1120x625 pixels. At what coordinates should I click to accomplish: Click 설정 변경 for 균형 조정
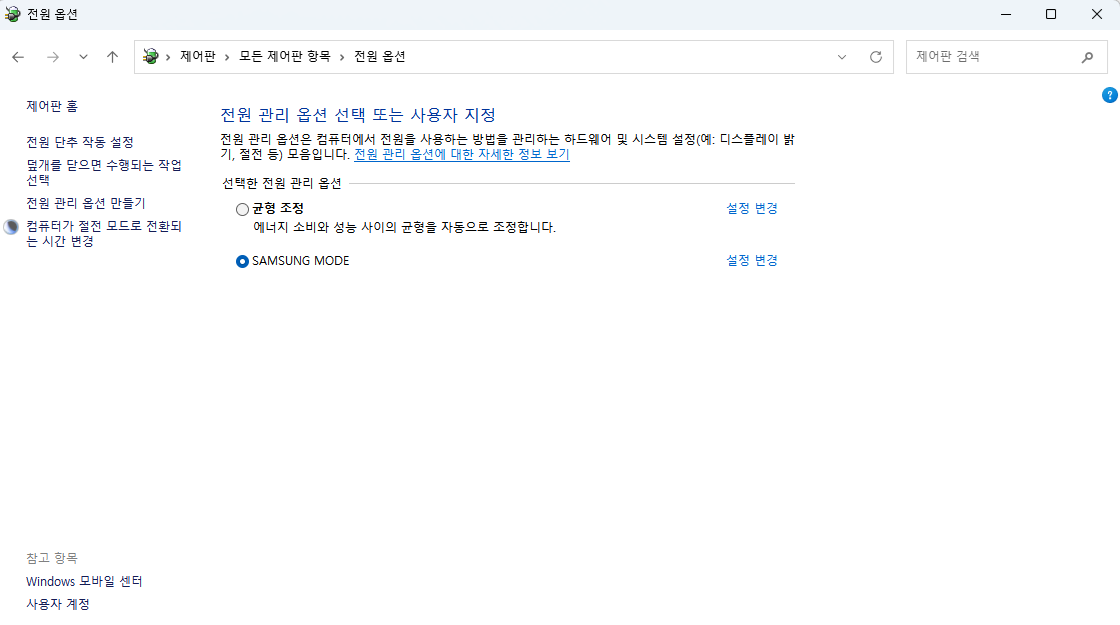click(752, 209)
